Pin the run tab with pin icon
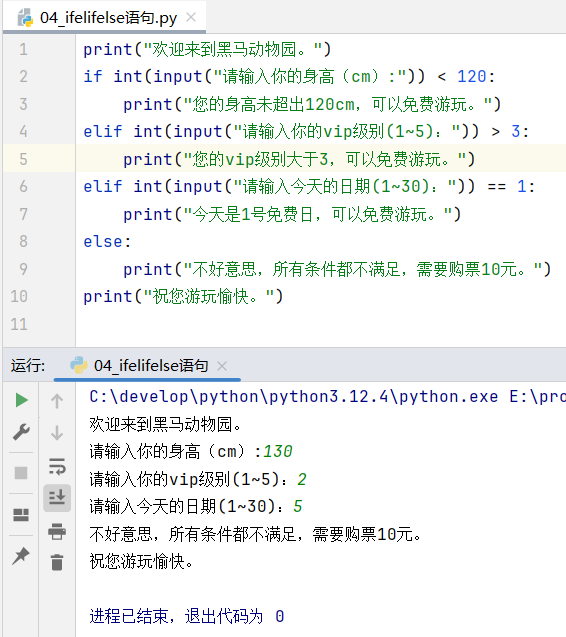566x637 pixels. pyautogui.click(x=21, y=556)
